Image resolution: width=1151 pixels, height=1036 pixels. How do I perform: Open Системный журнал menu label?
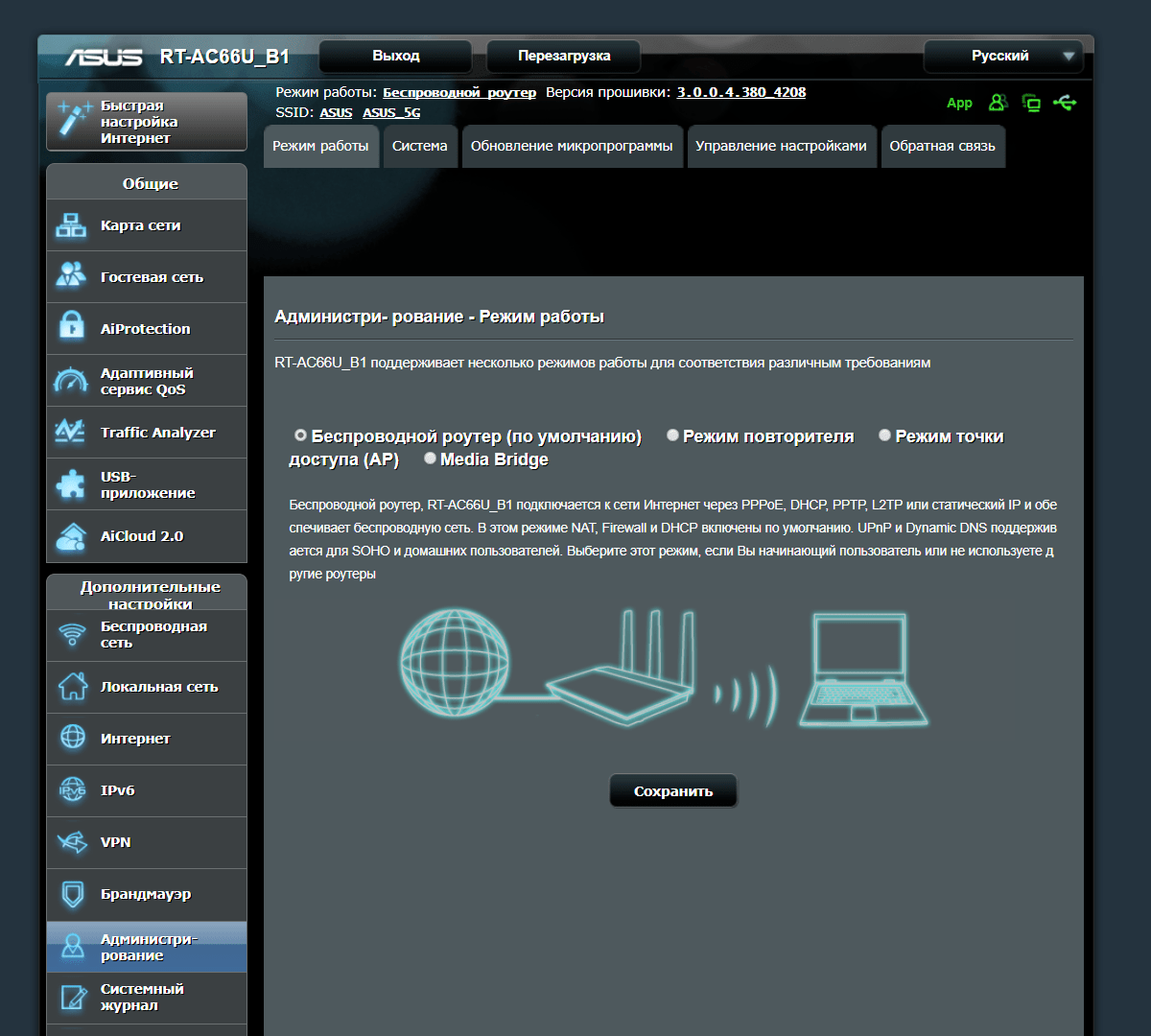[142, 997]
